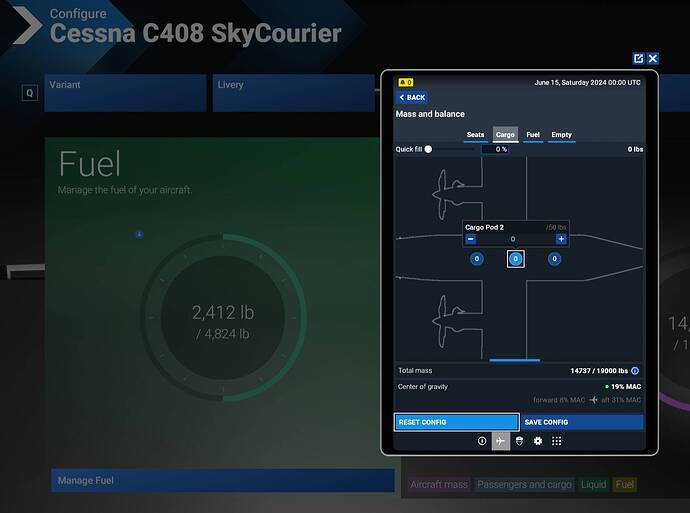Open the pilot profile icon in EFB toolbar
Screen dimensions: 690x513
click(519, 441)
